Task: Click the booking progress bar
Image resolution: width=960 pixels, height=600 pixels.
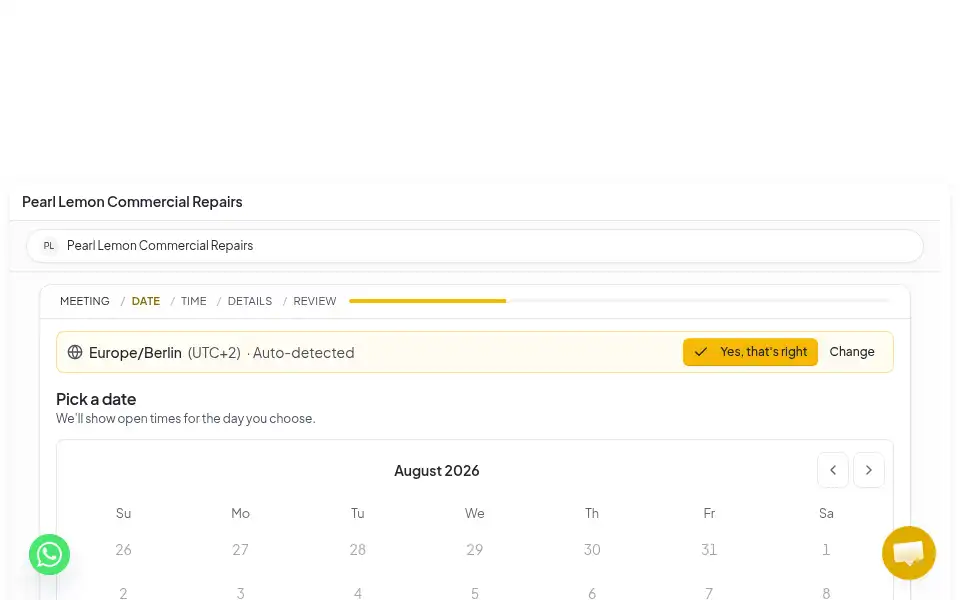Action: [x=619, y=301]
